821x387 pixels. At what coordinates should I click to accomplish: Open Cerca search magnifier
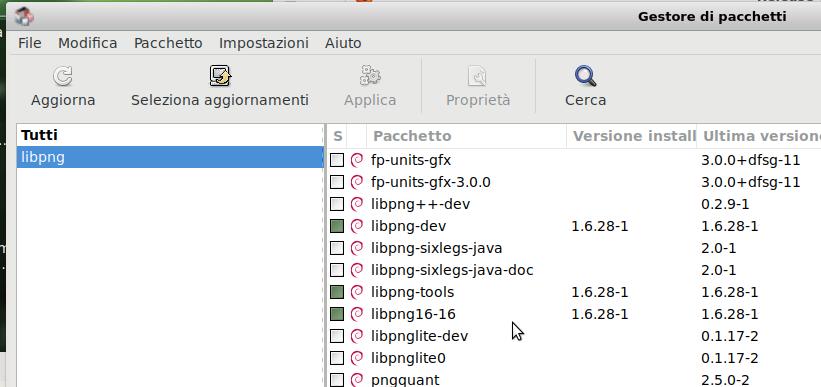pyautogui.click(x=585, y=76)
